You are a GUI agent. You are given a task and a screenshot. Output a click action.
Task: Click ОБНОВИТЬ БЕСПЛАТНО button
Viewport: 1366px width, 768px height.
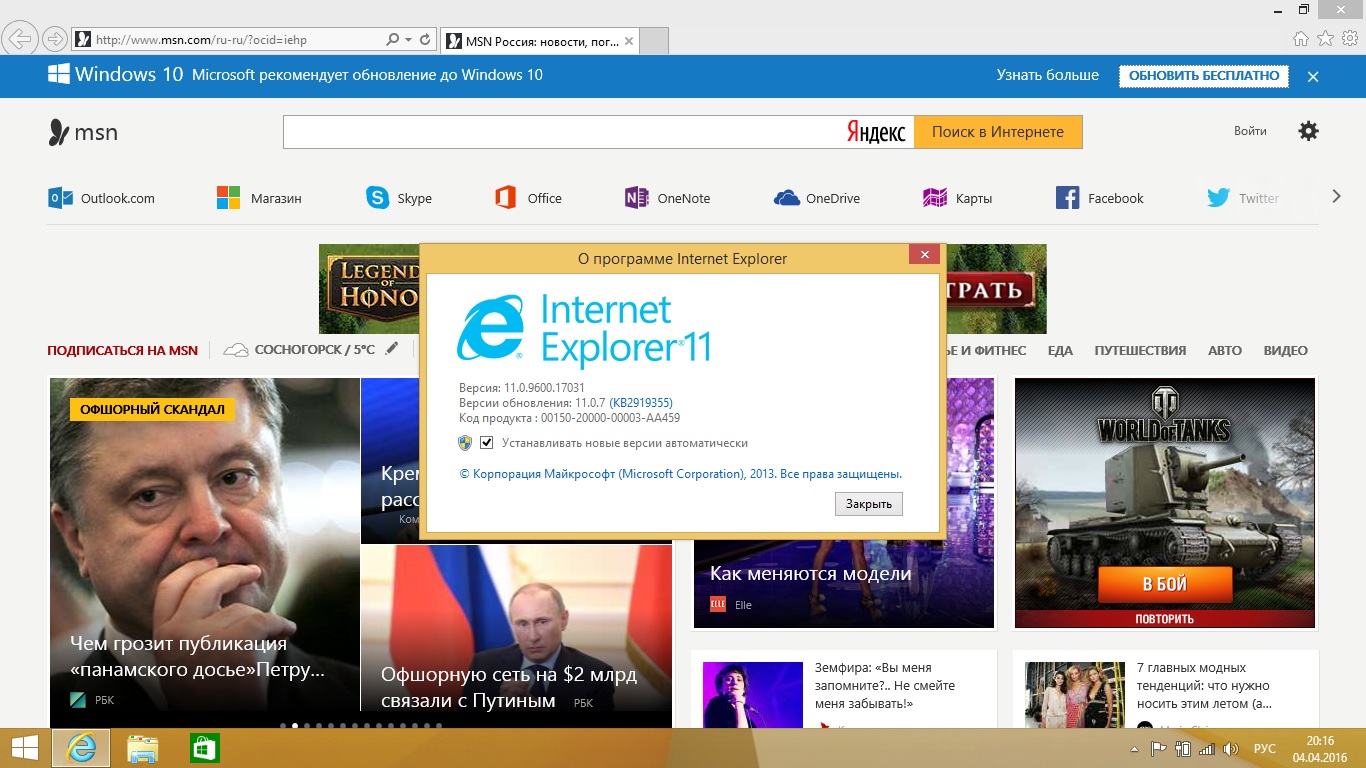pyautogui.click(x=1204, y=75)
